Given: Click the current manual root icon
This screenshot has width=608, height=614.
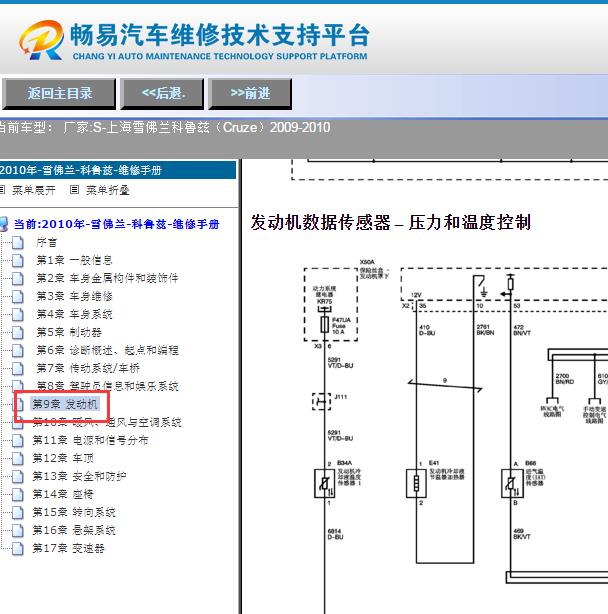Looking at the screenshot, I should tap(4, 224).
